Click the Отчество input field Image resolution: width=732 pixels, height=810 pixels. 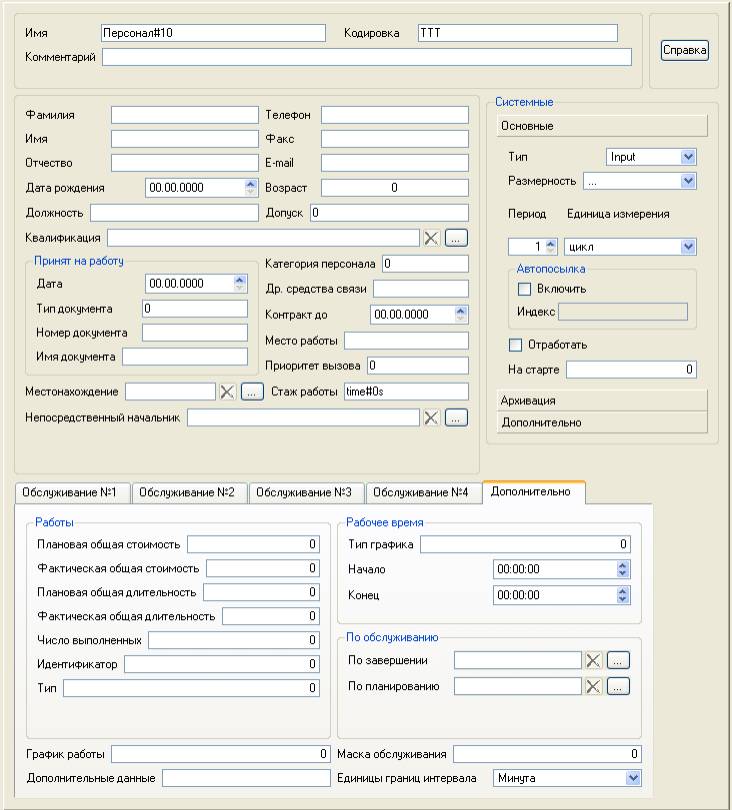coord(185,163)
